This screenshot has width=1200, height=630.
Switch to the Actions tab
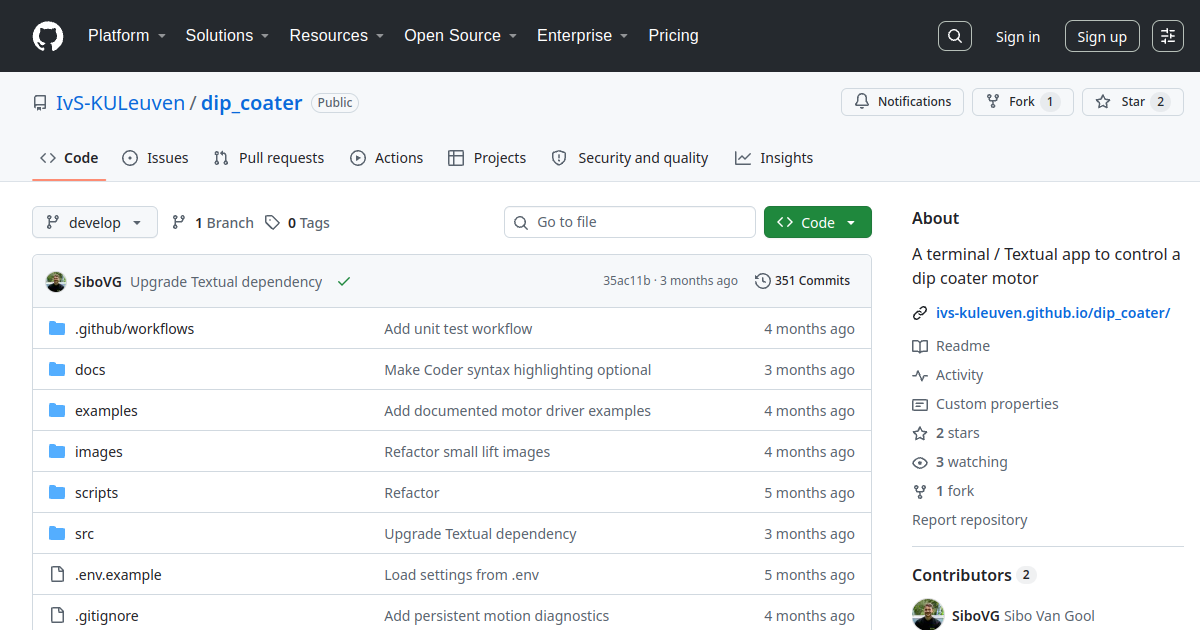tap(387, 158)
